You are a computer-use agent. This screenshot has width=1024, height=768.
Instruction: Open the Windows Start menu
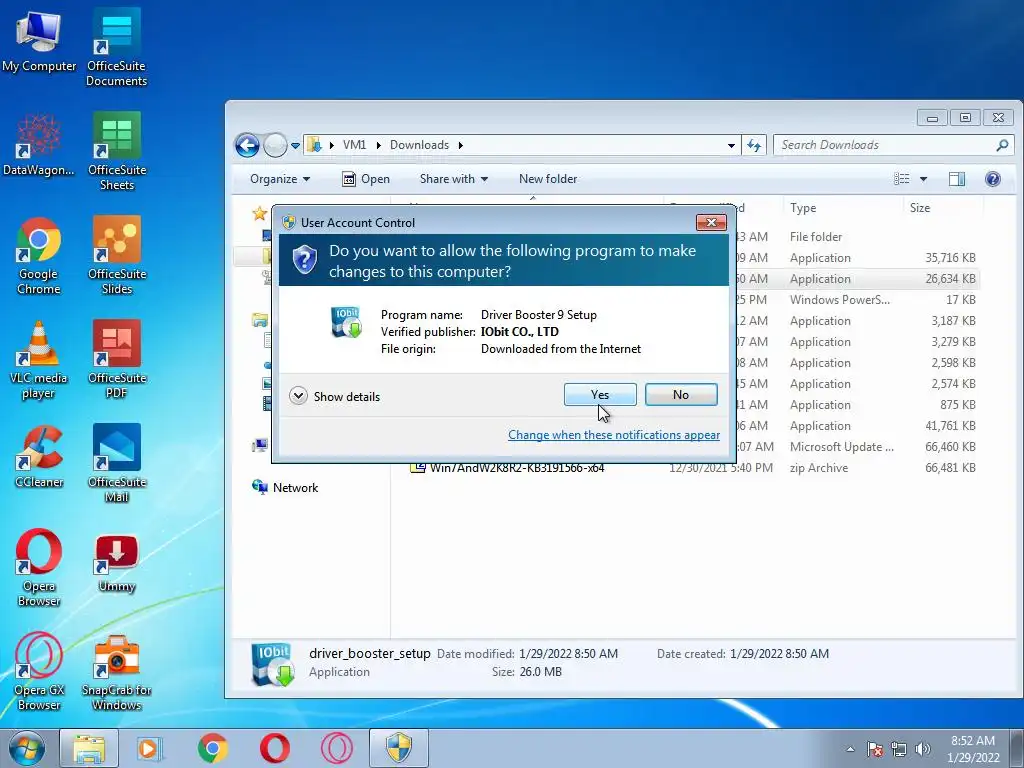coord(27,748)
